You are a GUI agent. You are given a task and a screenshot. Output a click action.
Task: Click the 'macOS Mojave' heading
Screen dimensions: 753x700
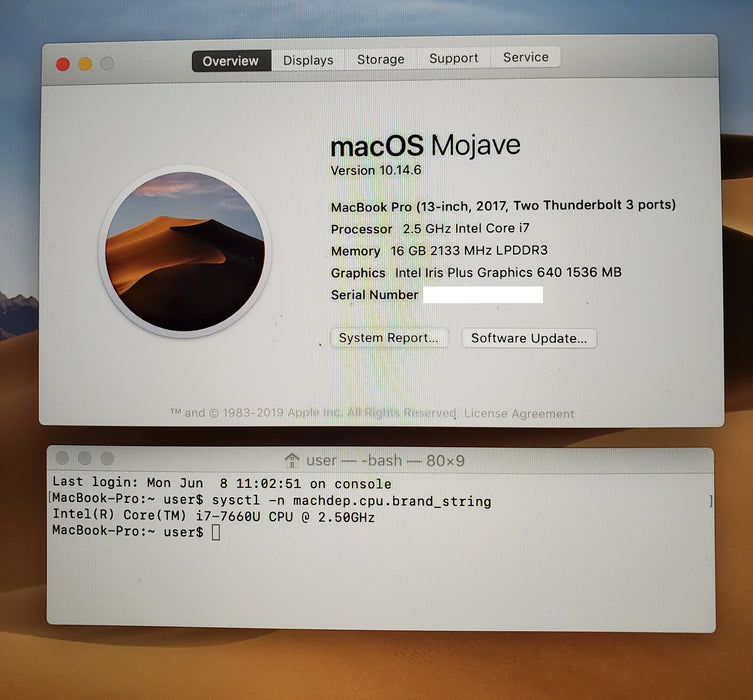click(425, 145)
